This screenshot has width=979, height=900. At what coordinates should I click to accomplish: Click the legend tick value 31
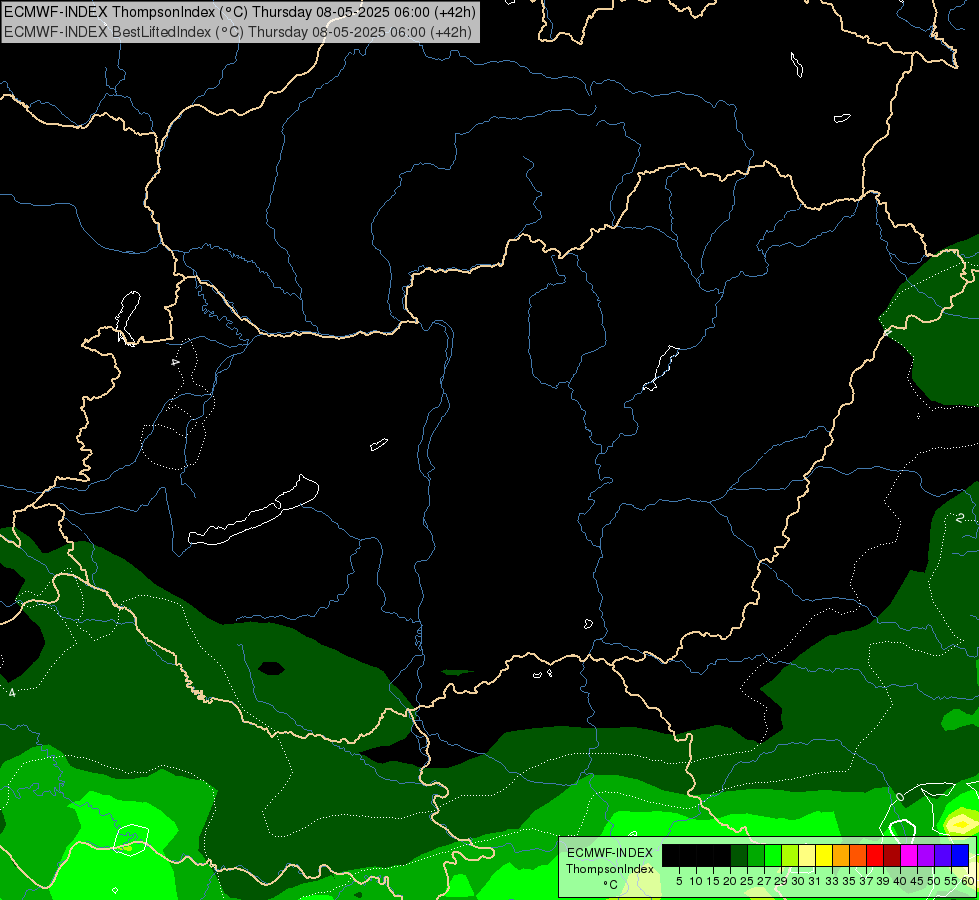click(815, 881)
